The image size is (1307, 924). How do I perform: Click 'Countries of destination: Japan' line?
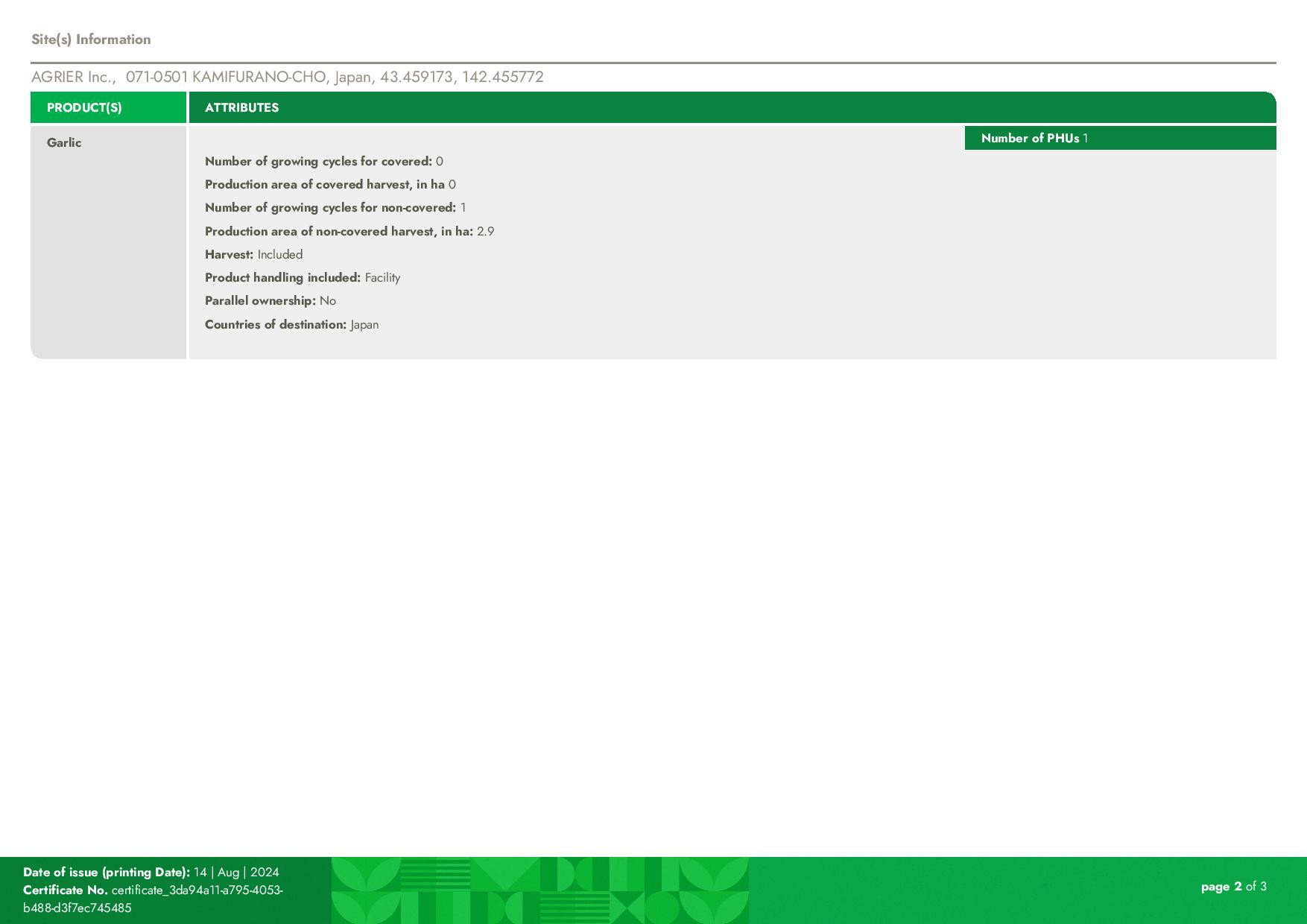(x=292, y=324)
